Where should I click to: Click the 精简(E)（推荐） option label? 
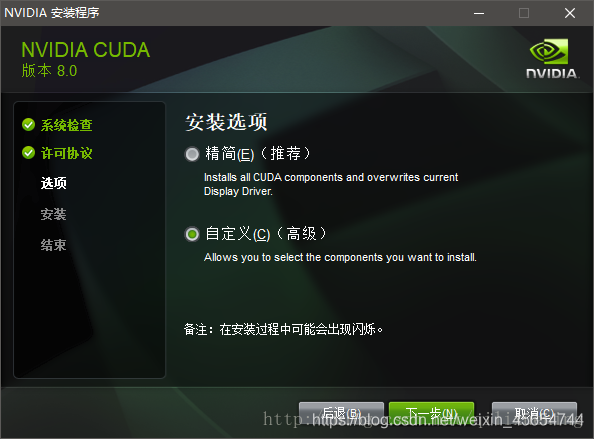point(258,154)
